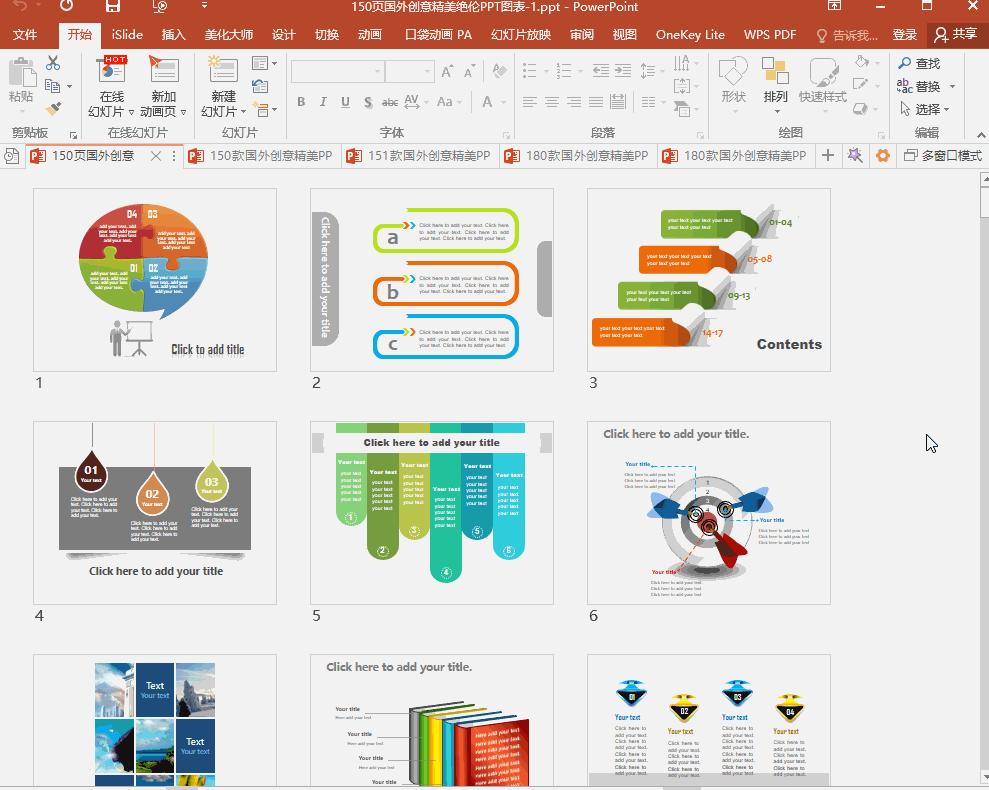The height and width of the screenshot is (790, 989).
Task: Switch to the Insert tab
Action: point(173,35)
